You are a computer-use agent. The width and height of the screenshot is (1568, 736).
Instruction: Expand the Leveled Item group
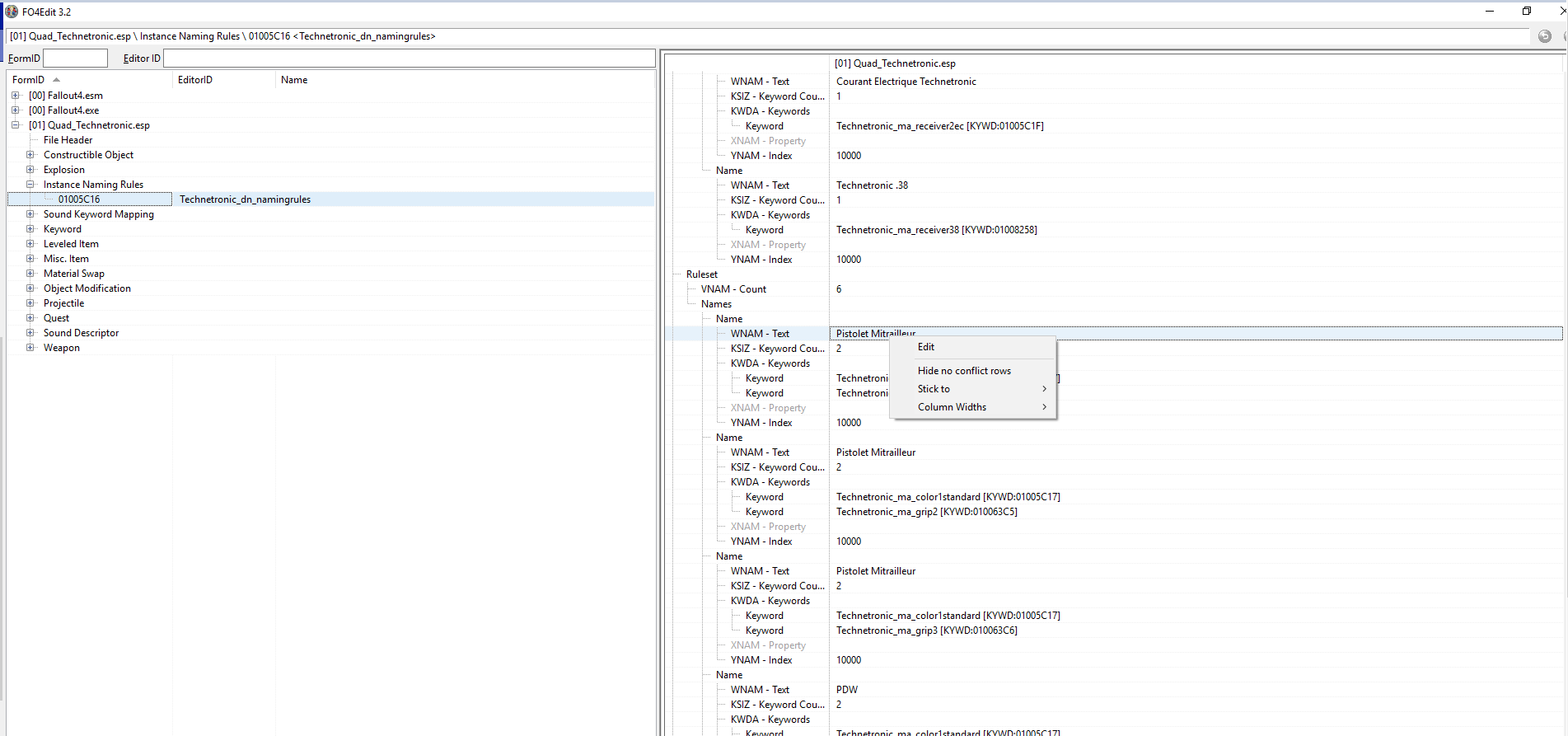30,244
